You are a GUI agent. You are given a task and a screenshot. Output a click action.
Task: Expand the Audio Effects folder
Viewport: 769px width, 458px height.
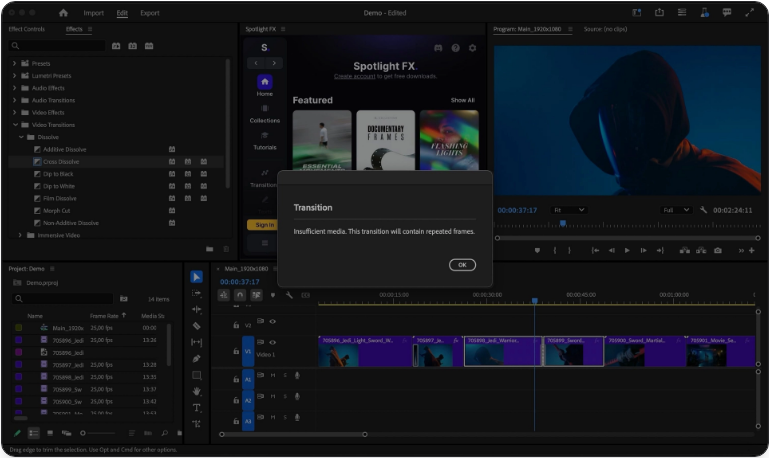pos(15,88)
